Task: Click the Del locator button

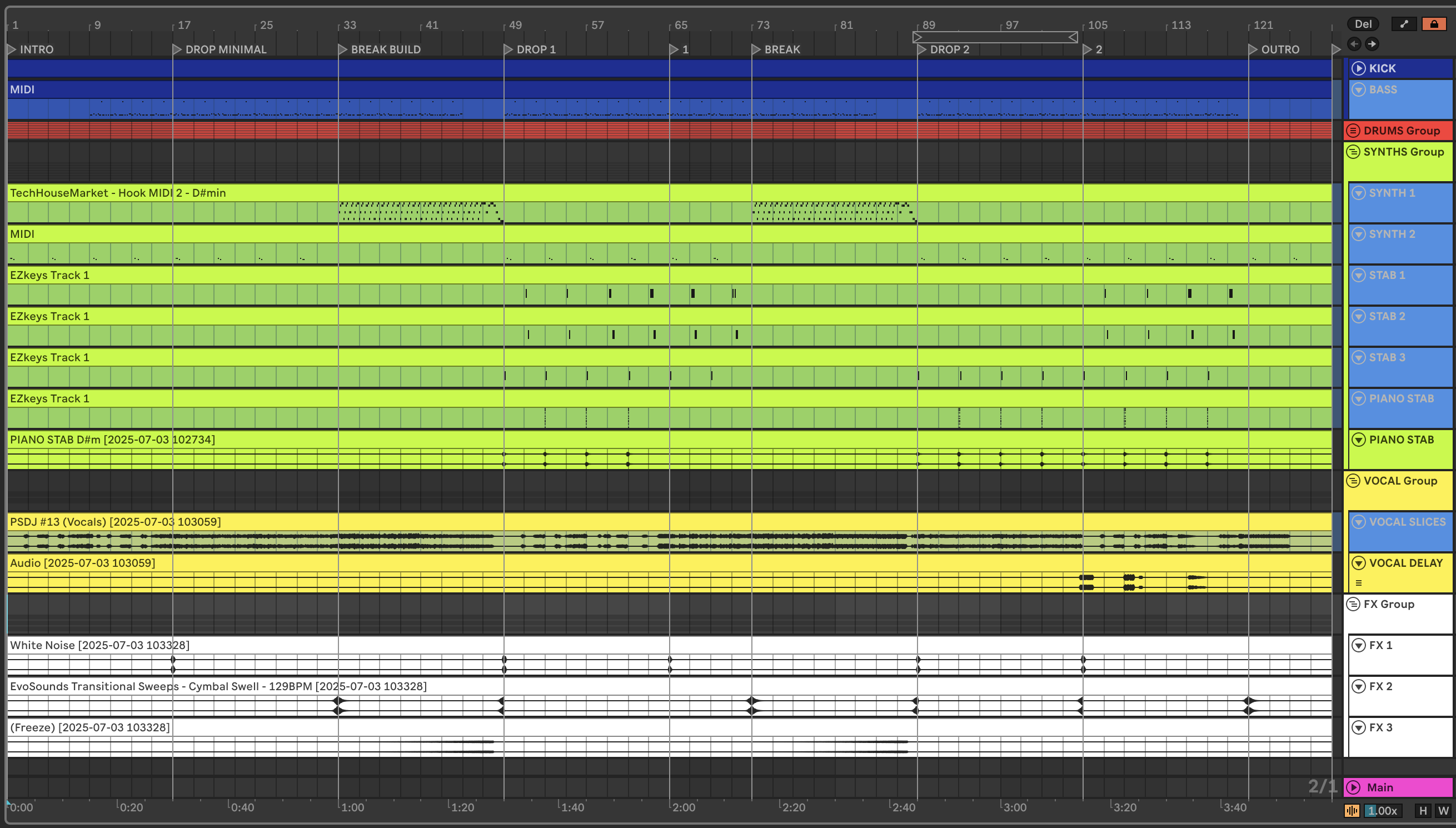Action: click(1363, 24)
